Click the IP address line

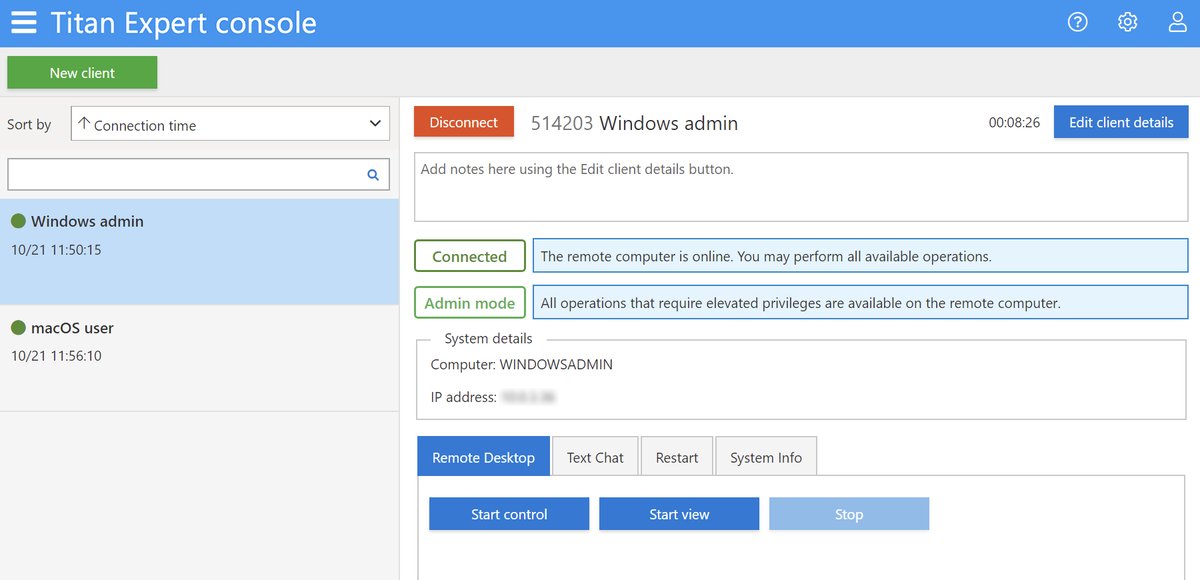493,397
